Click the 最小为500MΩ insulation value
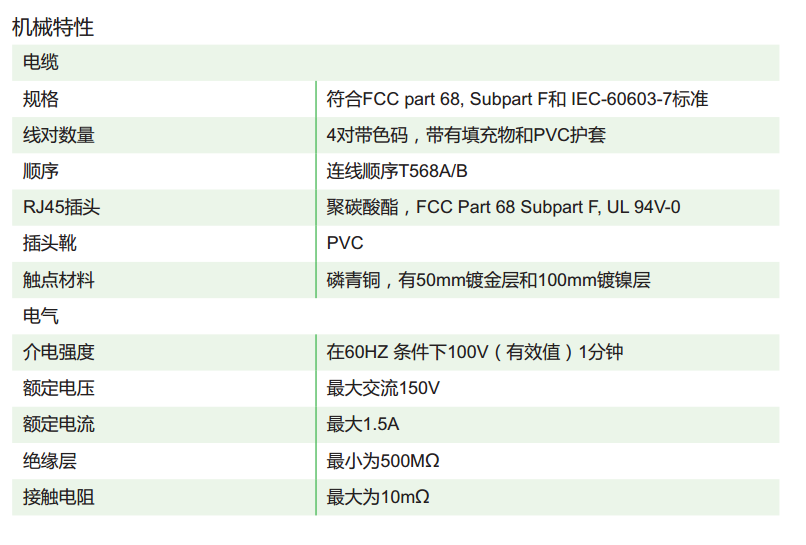The image size is (806, 545). coord(383,461)
